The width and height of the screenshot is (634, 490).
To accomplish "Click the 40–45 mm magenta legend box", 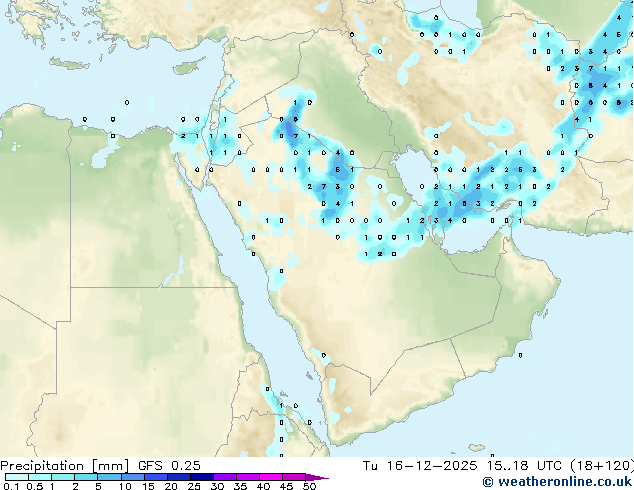I will click(271, 477).
